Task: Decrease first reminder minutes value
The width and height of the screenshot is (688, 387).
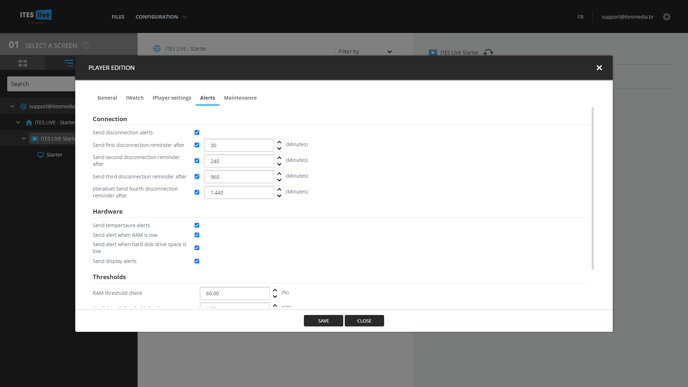Action: 279,148
